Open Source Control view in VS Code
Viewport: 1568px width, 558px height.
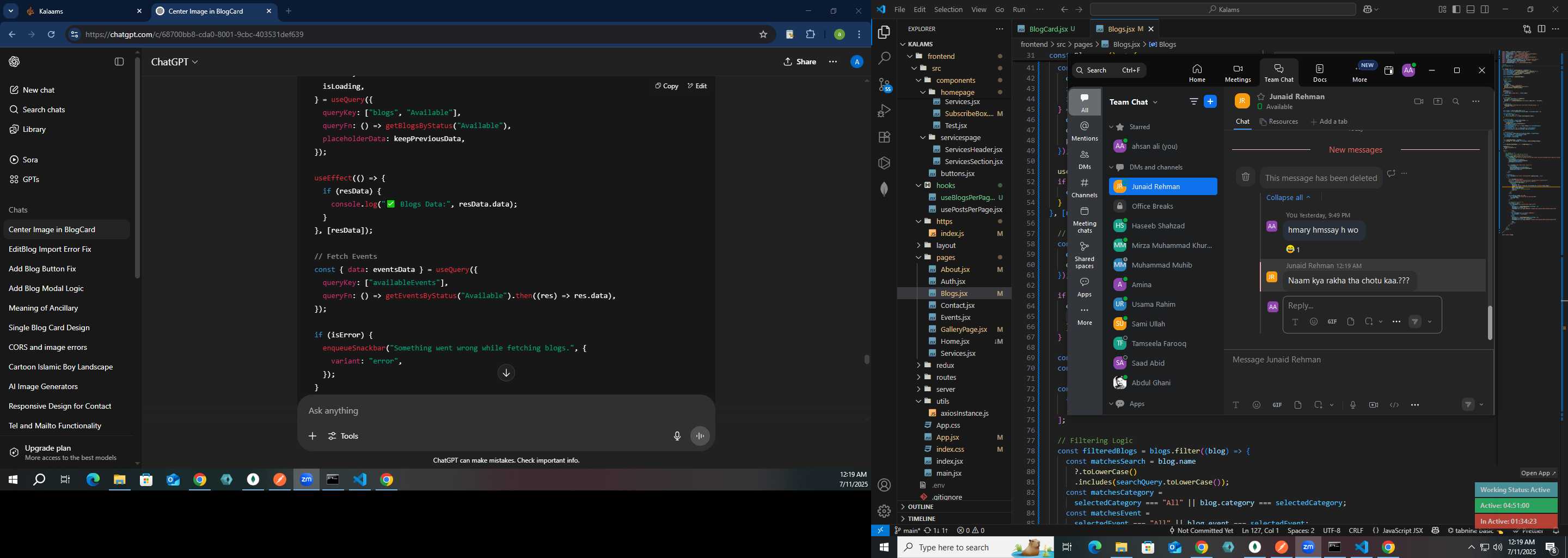point(884,84)
